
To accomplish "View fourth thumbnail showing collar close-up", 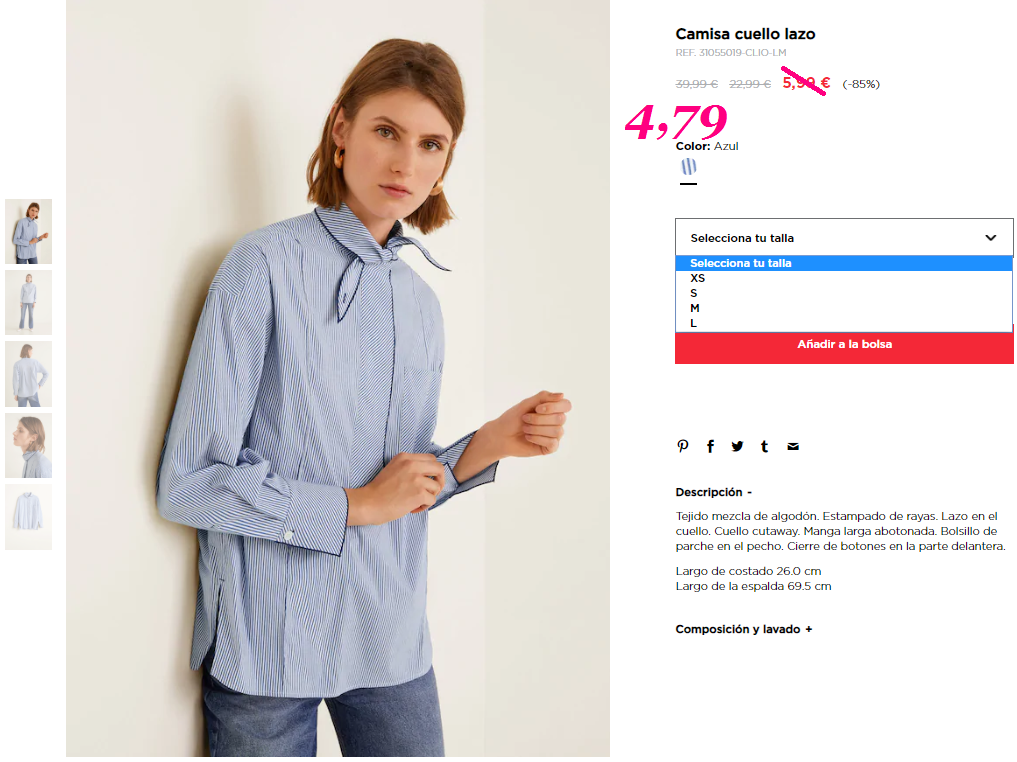I will [29, 446].
